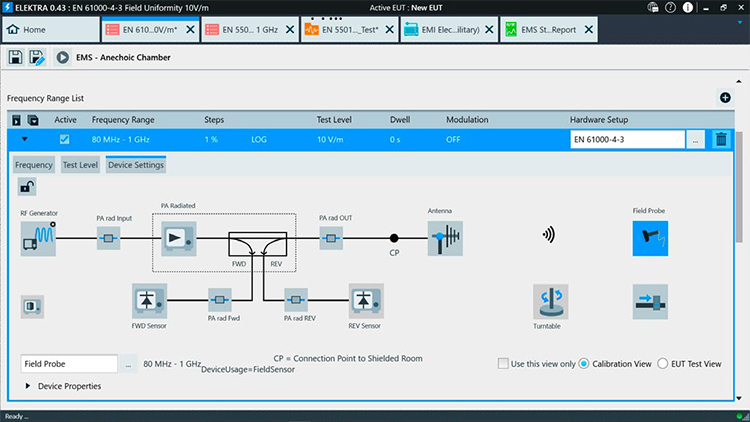The image size is (750, 422).
Task: Select the Turntable icon
Action: pyautogui.click(x=550, y=300)
